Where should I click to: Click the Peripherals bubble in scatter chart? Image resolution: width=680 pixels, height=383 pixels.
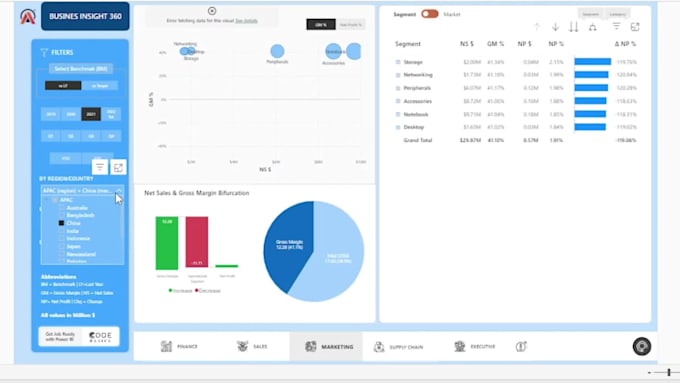277,51
